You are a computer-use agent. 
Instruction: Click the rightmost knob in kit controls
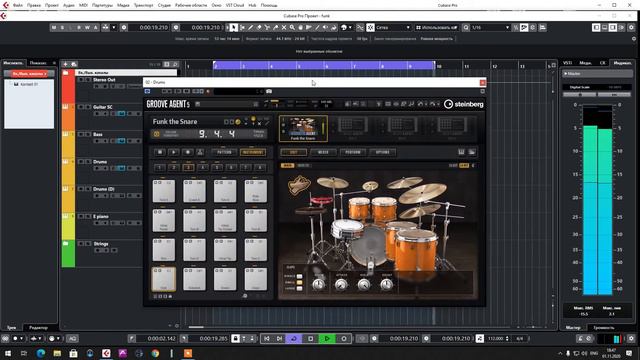click(x=387, y=284)
